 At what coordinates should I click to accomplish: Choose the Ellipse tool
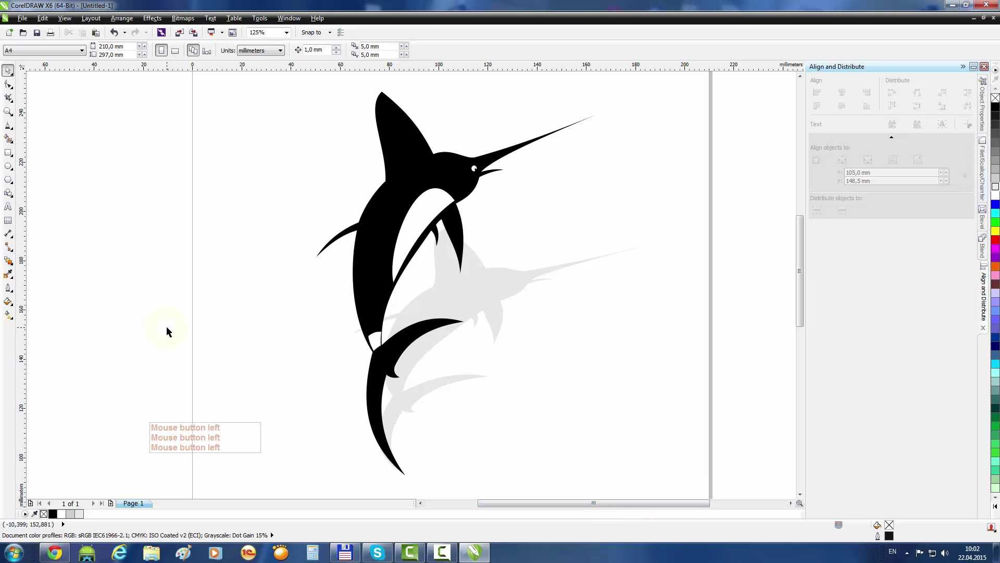8,166
